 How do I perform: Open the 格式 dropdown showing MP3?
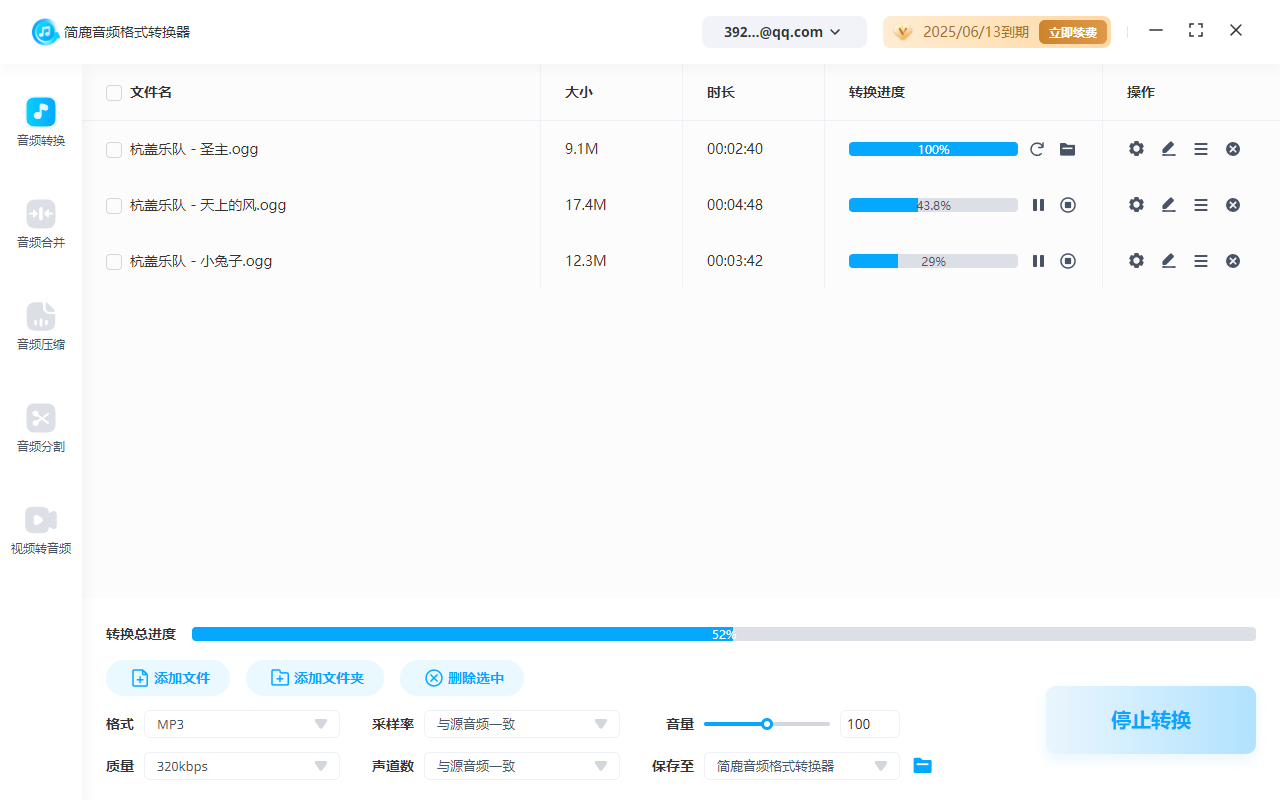tap(241, 723)
